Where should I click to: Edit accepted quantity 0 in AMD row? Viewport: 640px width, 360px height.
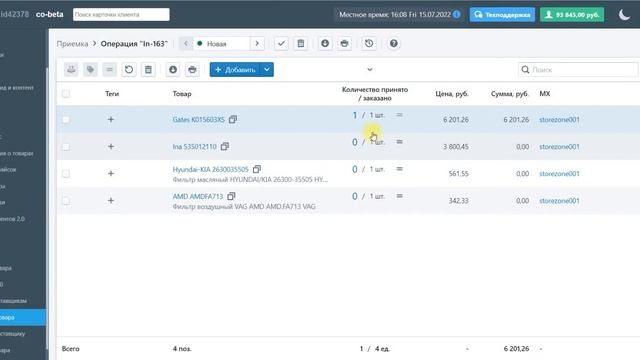(x=355, y=196)
